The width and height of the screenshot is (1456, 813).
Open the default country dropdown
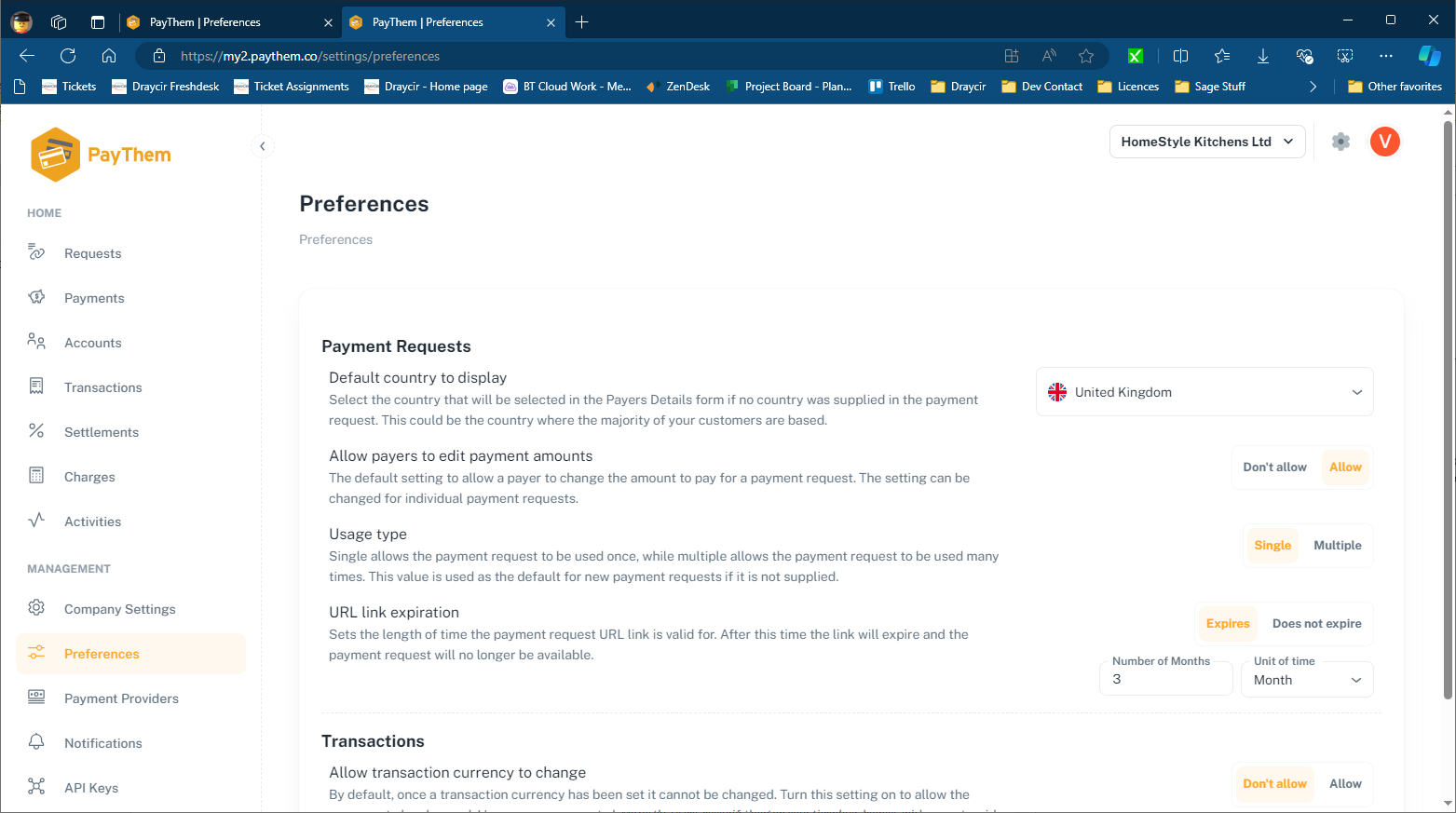point(1204,392)
